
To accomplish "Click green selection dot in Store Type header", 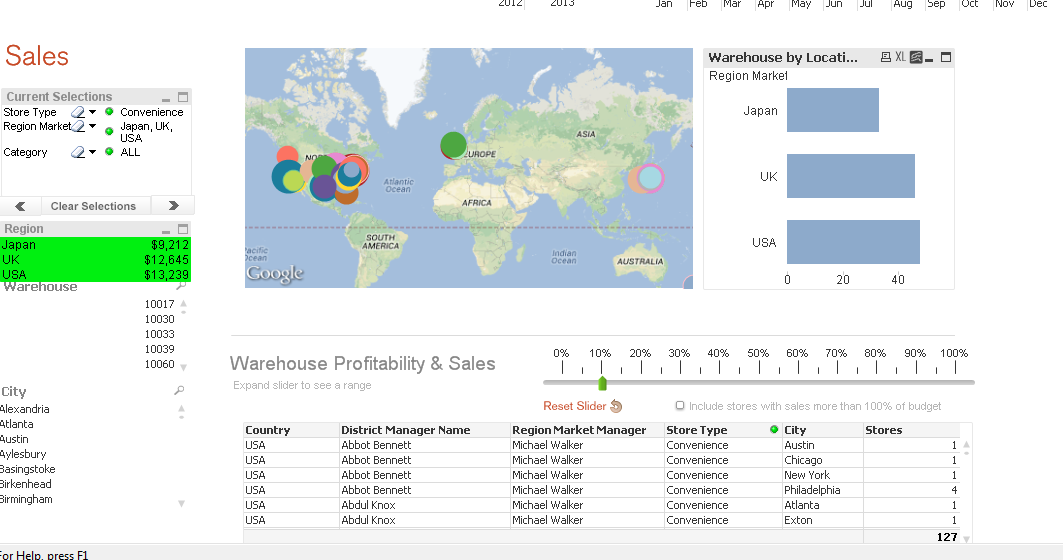I will [x=774, y=429].
